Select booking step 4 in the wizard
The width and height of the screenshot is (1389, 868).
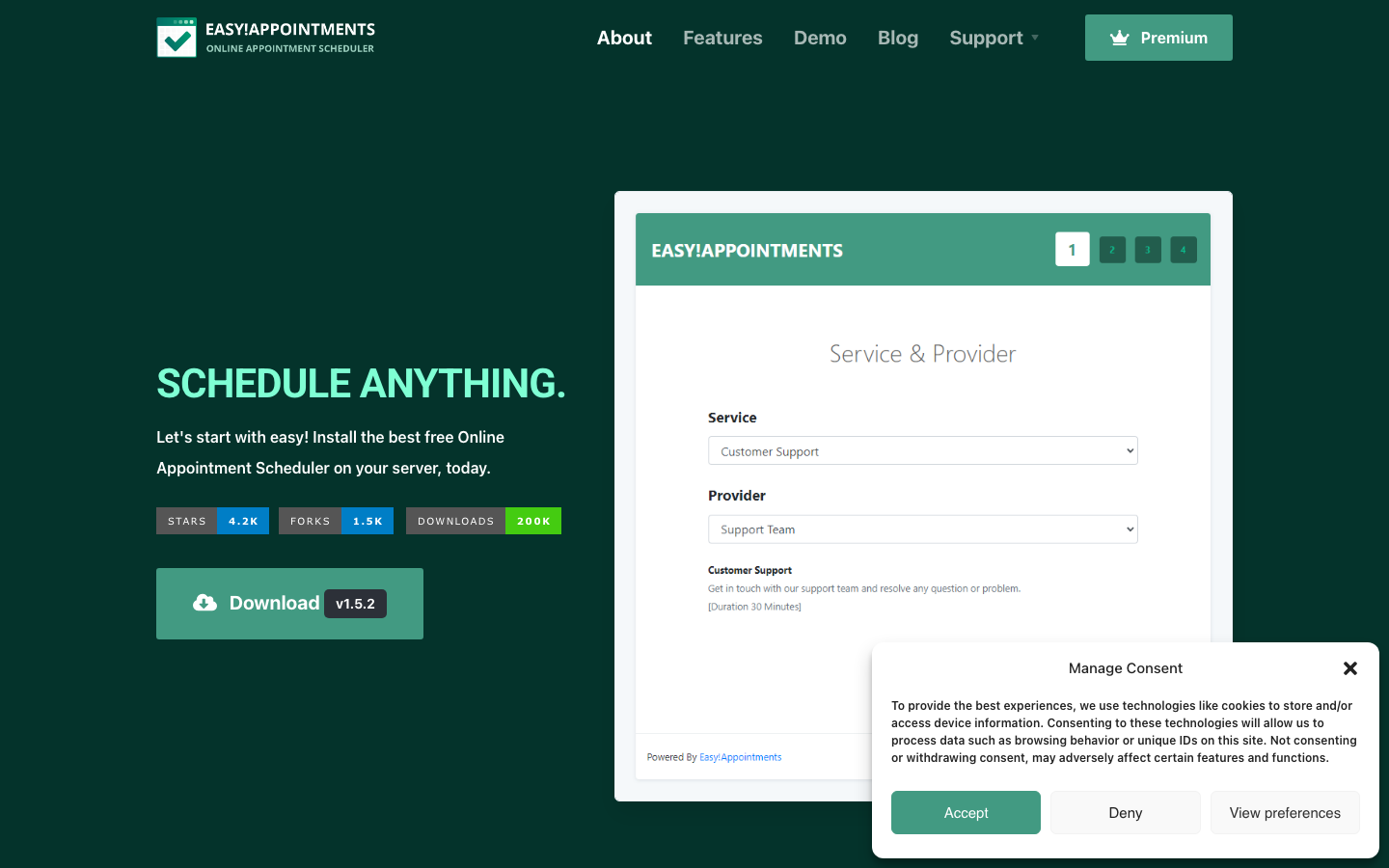(1184, 249)
